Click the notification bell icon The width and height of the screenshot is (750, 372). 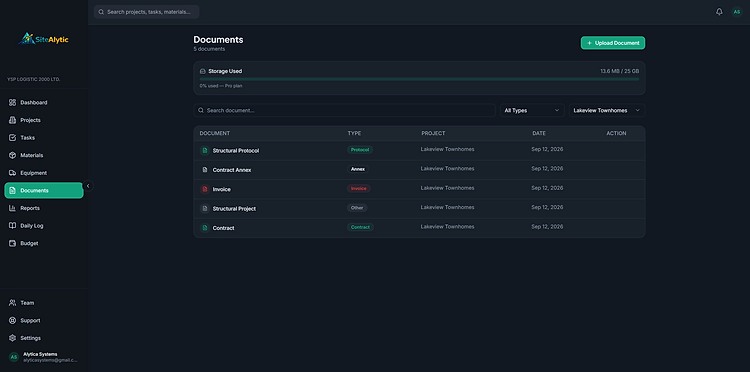(x=719, y=12)
